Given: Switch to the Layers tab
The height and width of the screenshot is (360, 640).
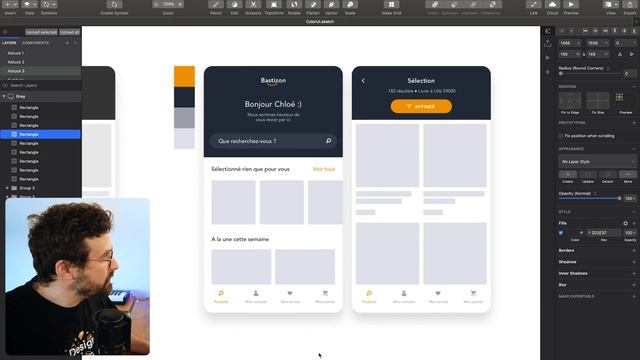Looking at the screenshot, I should [x=9, y=43].
